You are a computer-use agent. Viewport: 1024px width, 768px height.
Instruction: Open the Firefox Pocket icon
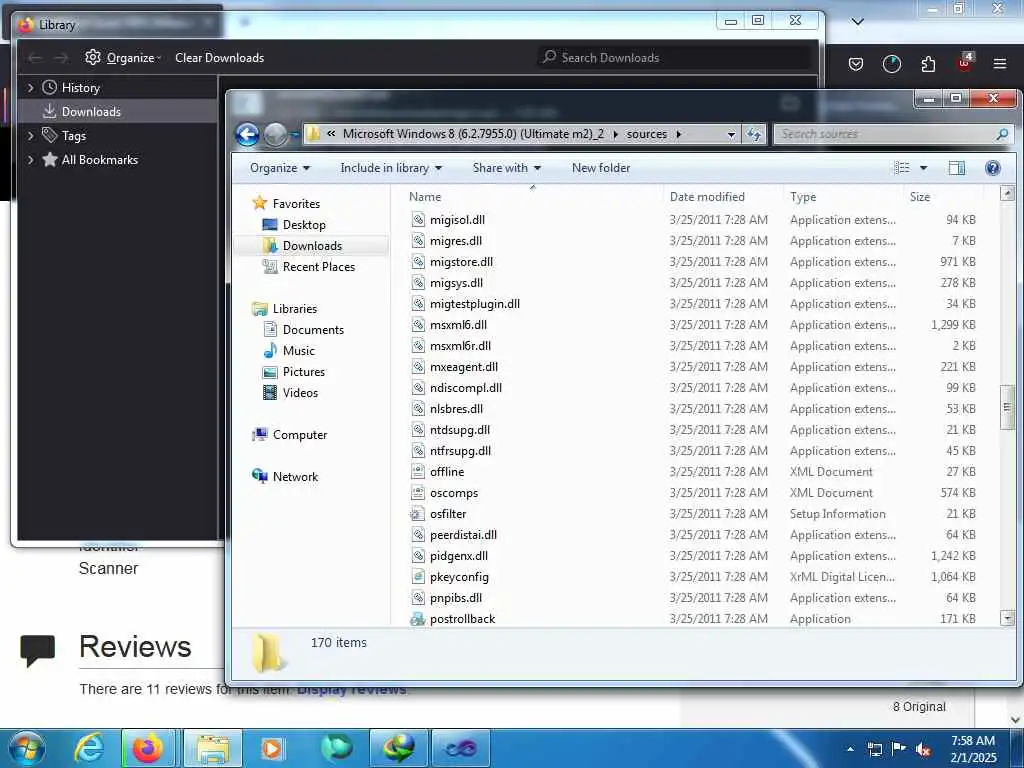[x=856, y=64]
